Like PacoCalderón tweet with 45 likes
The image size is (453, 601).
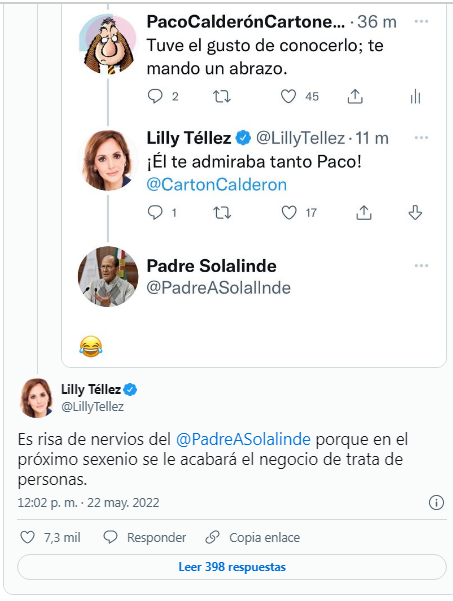(x=288, y=97)
